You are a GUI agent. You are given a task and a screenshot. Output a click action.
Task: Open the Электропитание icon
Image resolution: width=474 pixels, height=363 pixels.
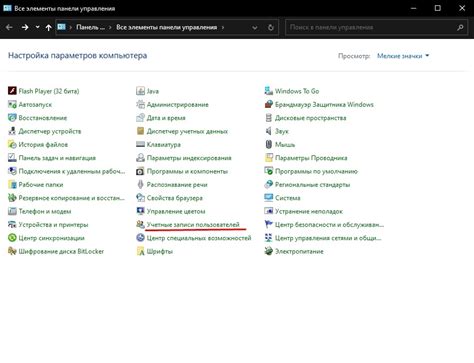click(269, 251)
